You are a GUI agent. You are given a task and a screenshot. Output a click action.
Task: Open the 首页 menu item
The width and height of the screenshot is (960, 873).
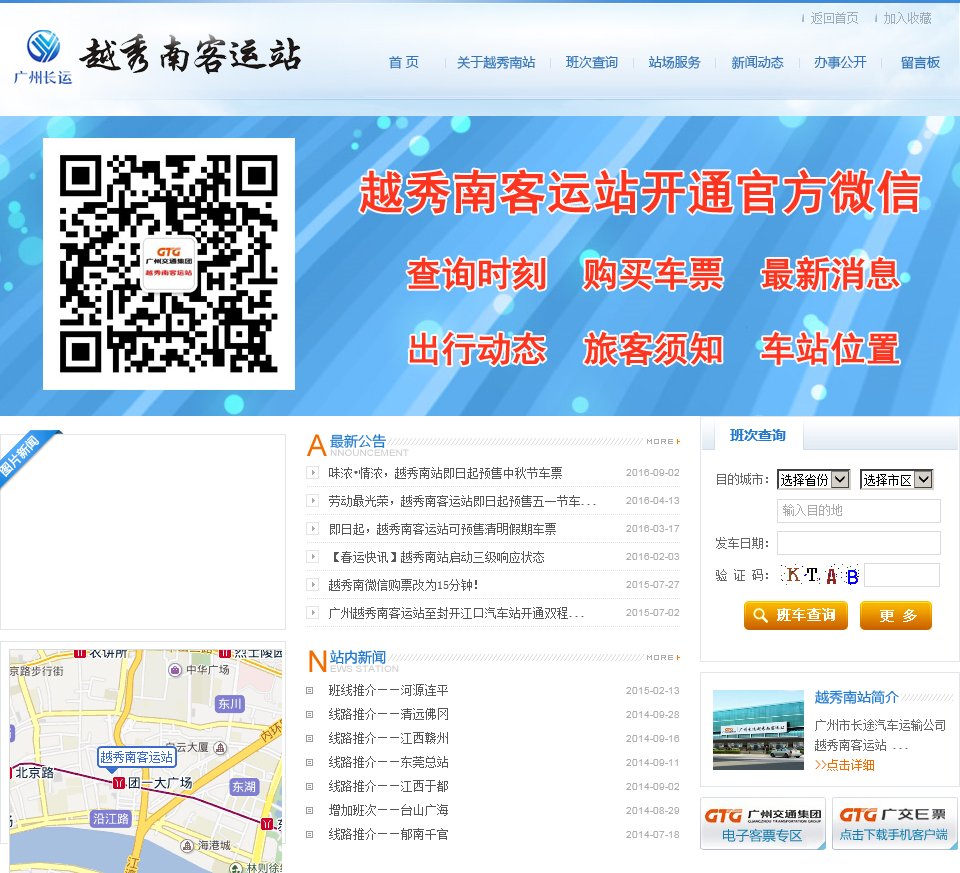[x=404, y=62]
